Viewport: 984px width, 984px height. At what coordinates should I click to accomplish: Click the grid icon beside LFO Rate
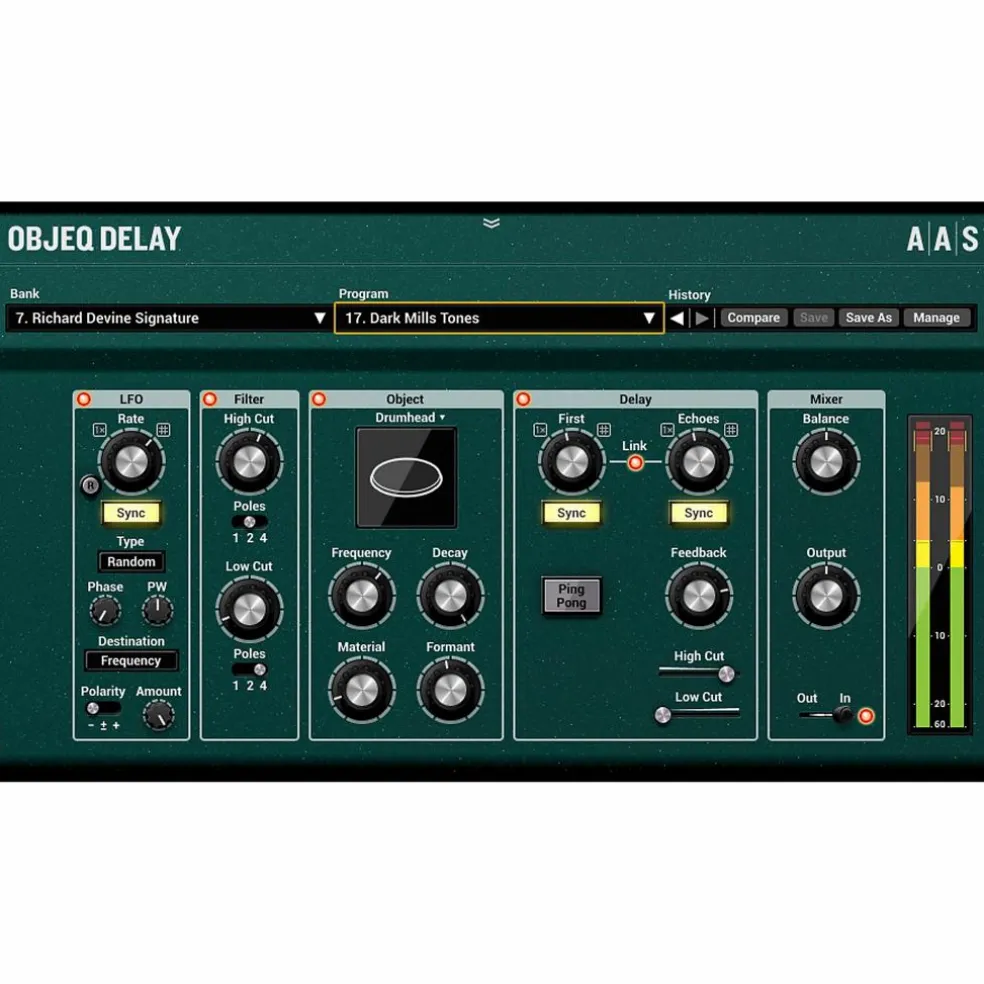[163, 430]
